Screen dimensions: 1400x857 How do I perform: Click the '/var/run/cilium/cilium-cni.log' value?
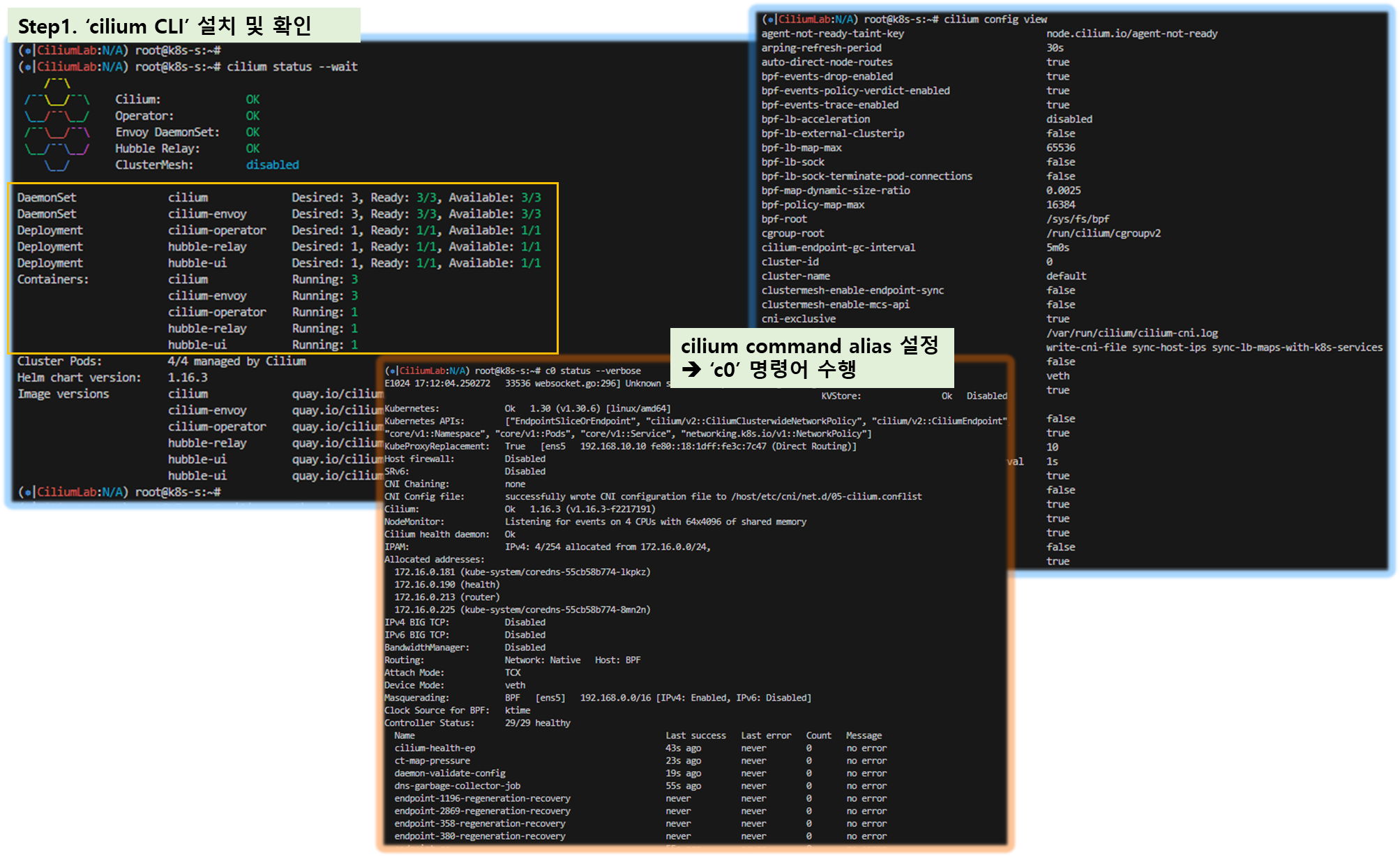[x=1131, y=333]
